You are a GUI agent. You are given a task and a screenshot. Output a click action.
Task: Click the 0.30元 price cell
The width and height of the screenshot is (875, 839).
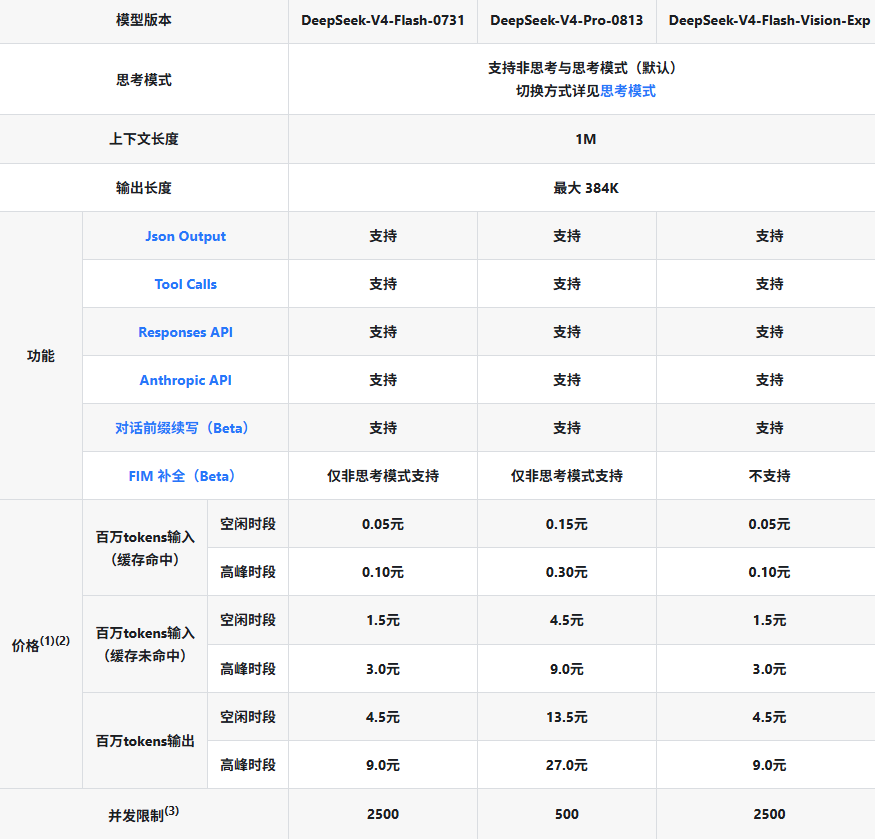[566, 572]
